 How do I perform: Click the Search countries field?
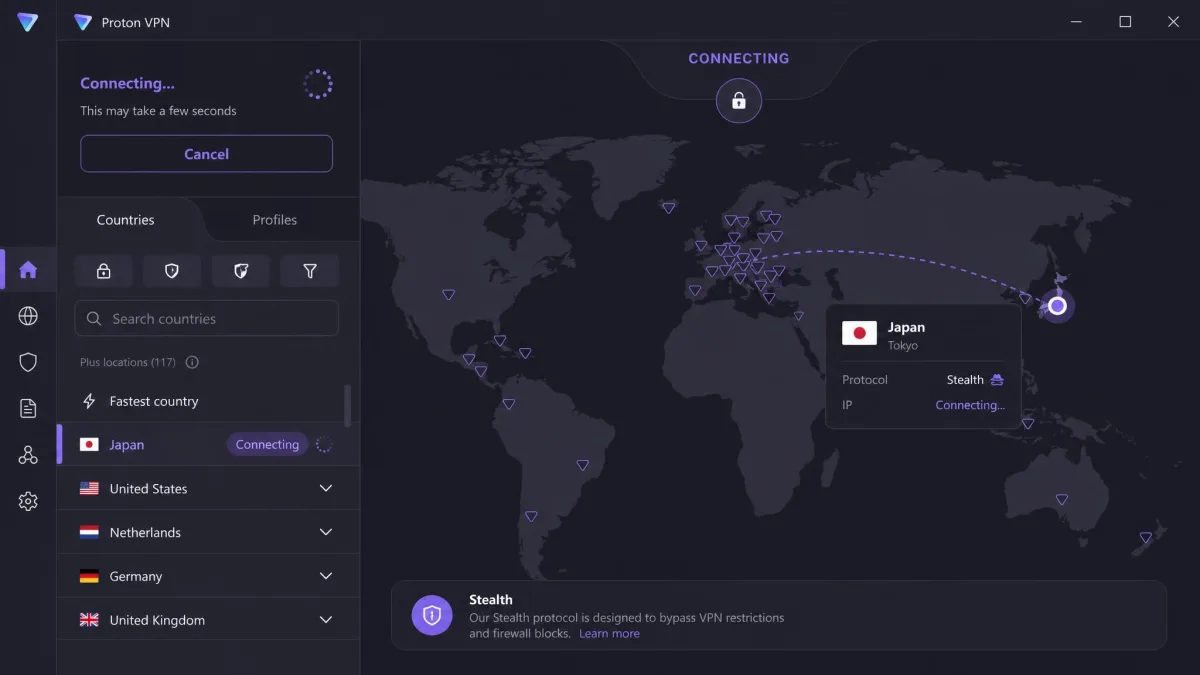point(206,319)
